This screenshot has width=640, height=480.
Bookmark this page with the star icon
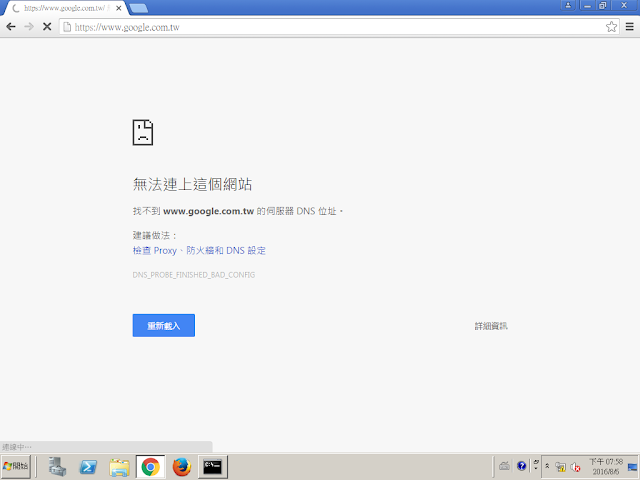click(611, 27)
